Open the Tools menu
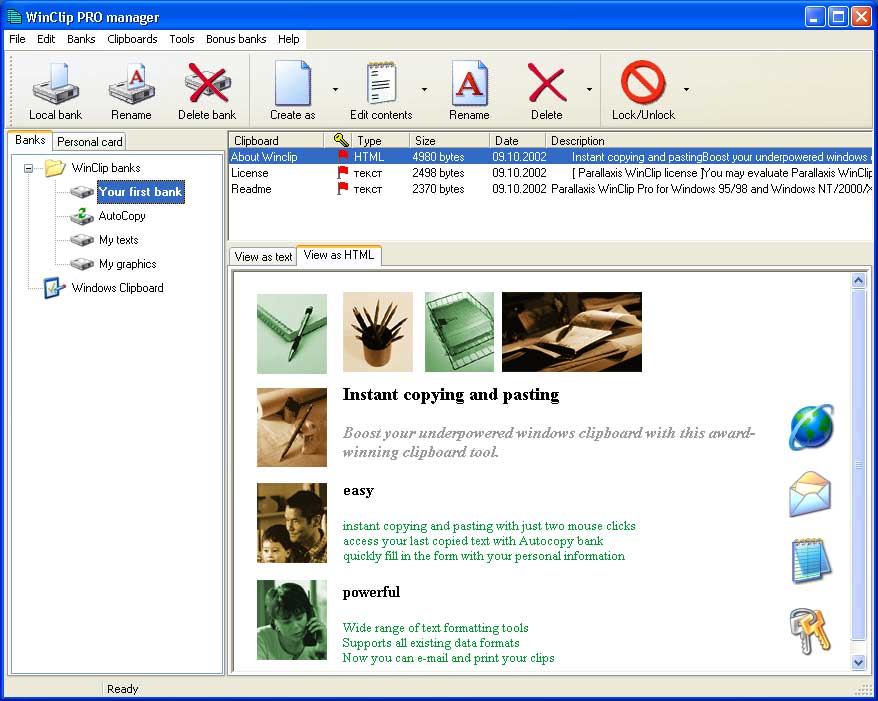The height and width of the screenshot is (701, 878). 182,39
